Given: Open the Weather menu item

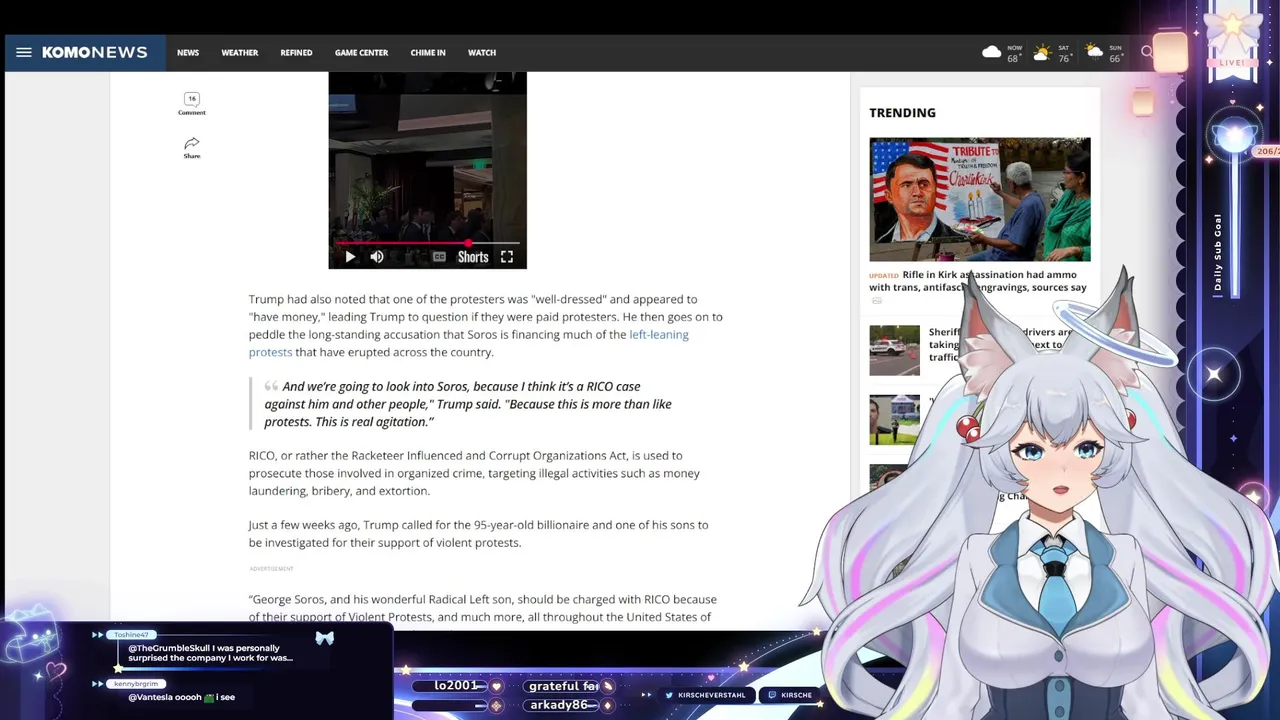Looking at the screenshot, I should pyautogui.click(x=239, y=52).
